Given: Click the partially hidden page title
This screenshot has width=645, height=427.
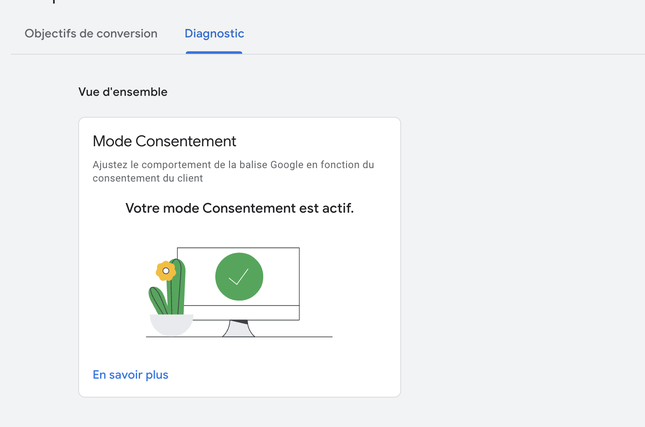Looking at the screenshot, I should [x=60, y=3].
